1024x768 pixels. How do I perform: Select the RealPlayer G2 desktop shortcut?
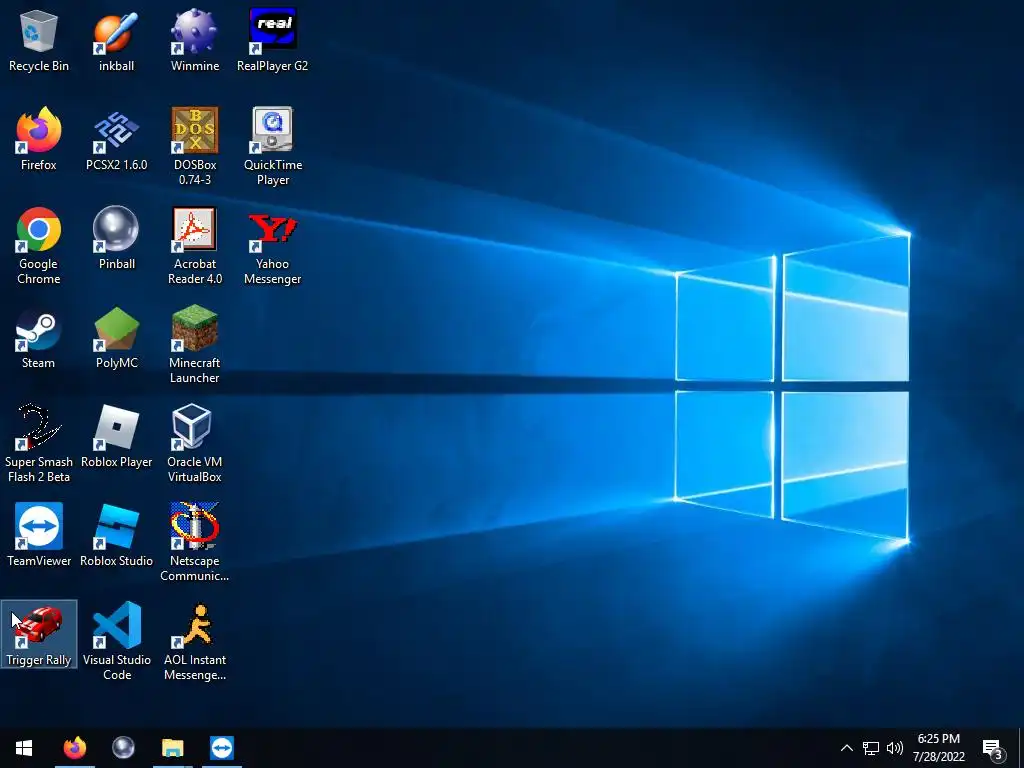272,40
